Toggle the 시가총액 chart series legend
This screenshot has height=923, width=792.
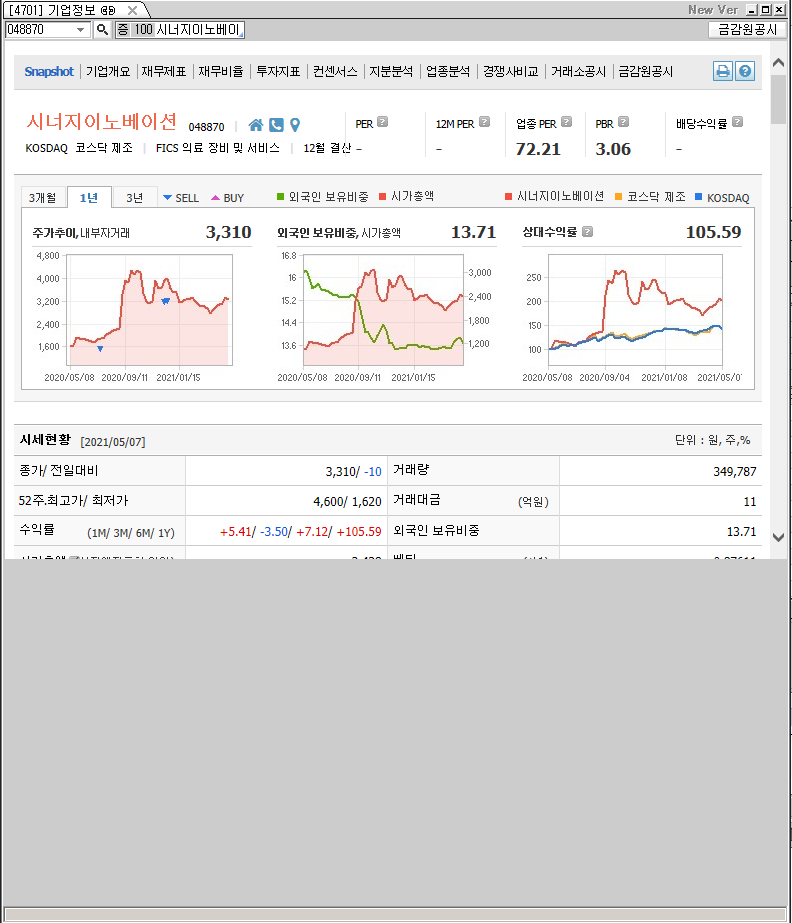click(406, 197)
